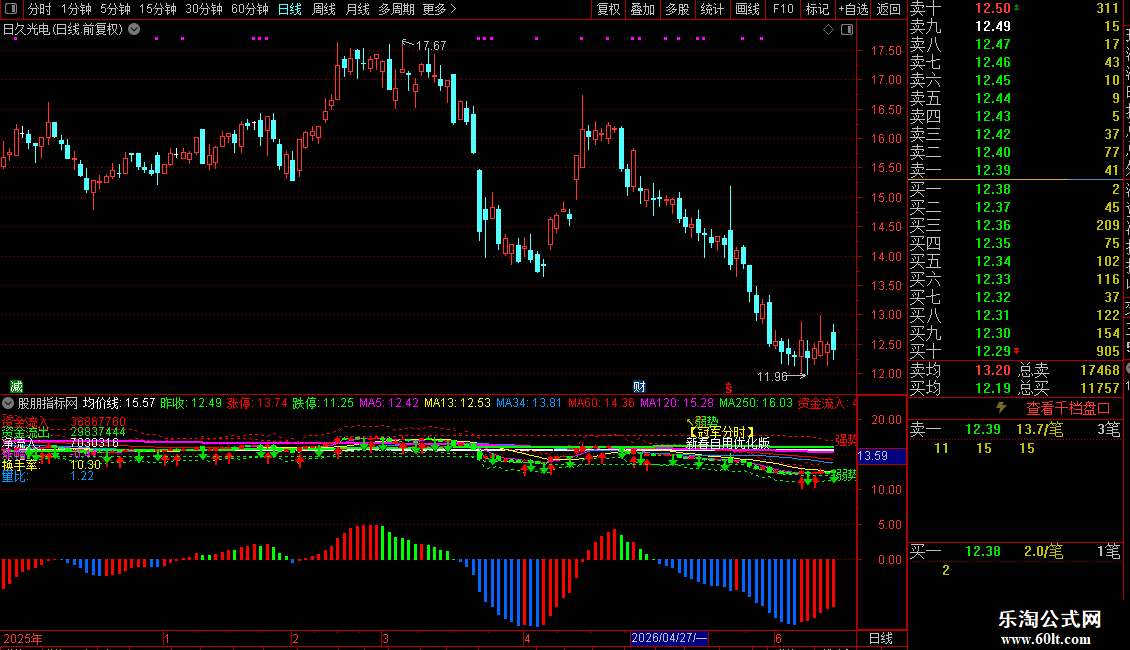Open F10 company information

(783, 9)
